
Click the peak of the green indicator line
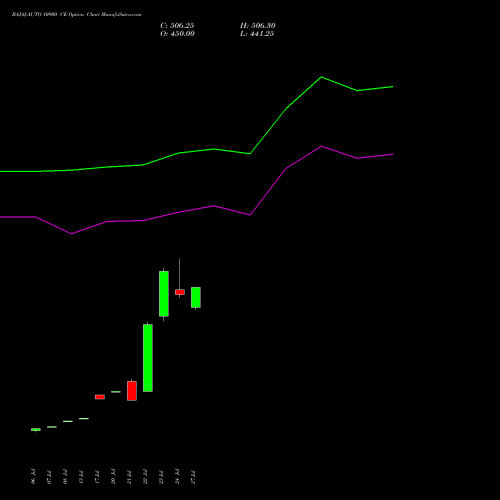[321, 77]
